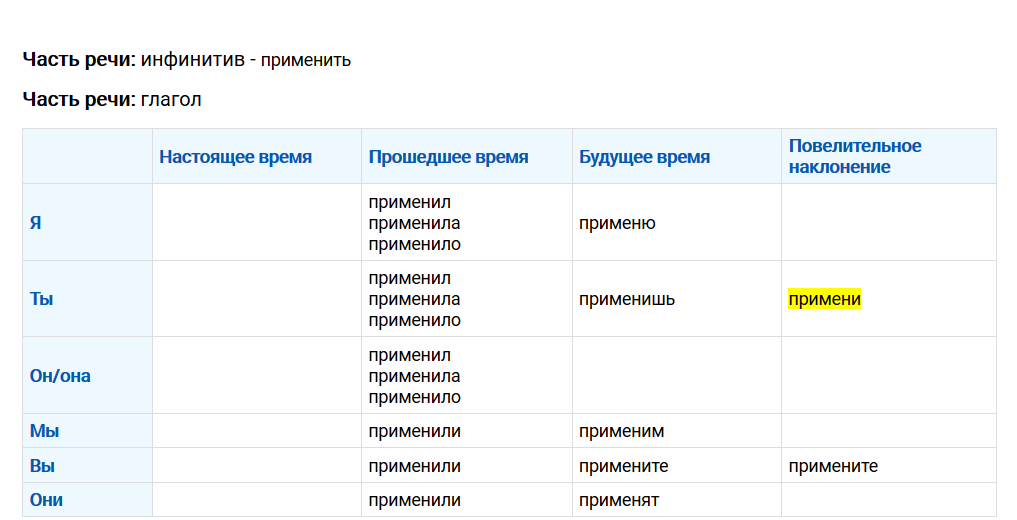Click the Будущее время column header

point(645,157)
